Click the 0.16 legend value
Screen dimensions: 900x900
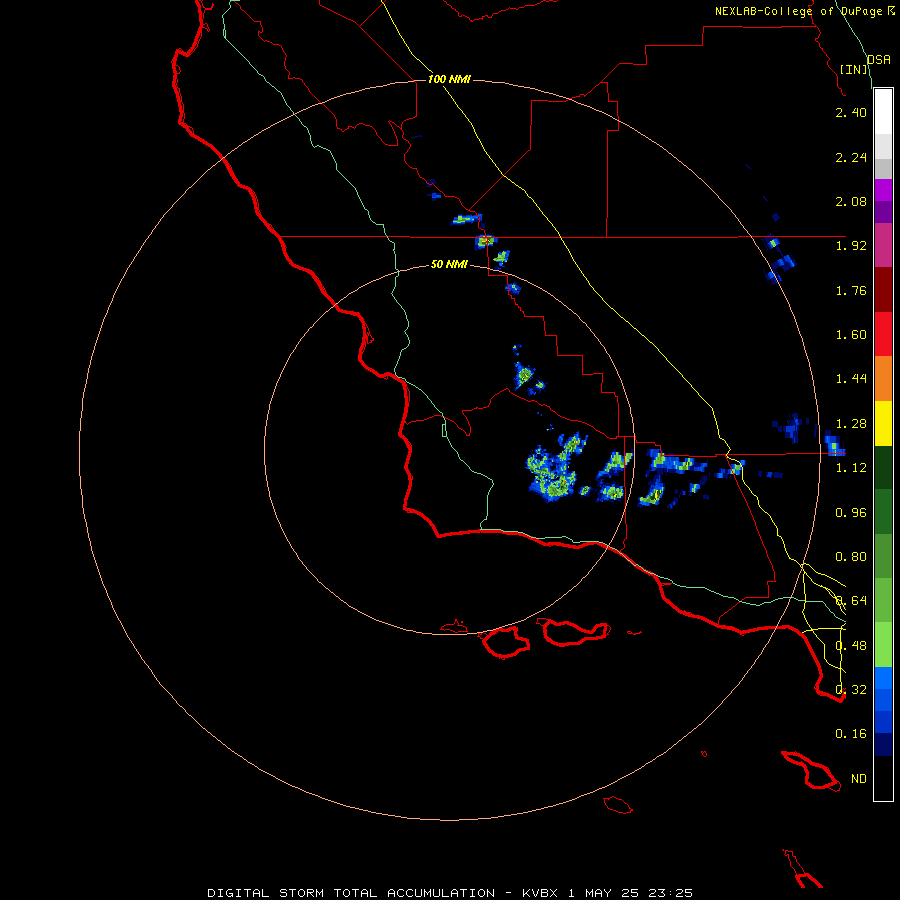click(x=851, y=734)
